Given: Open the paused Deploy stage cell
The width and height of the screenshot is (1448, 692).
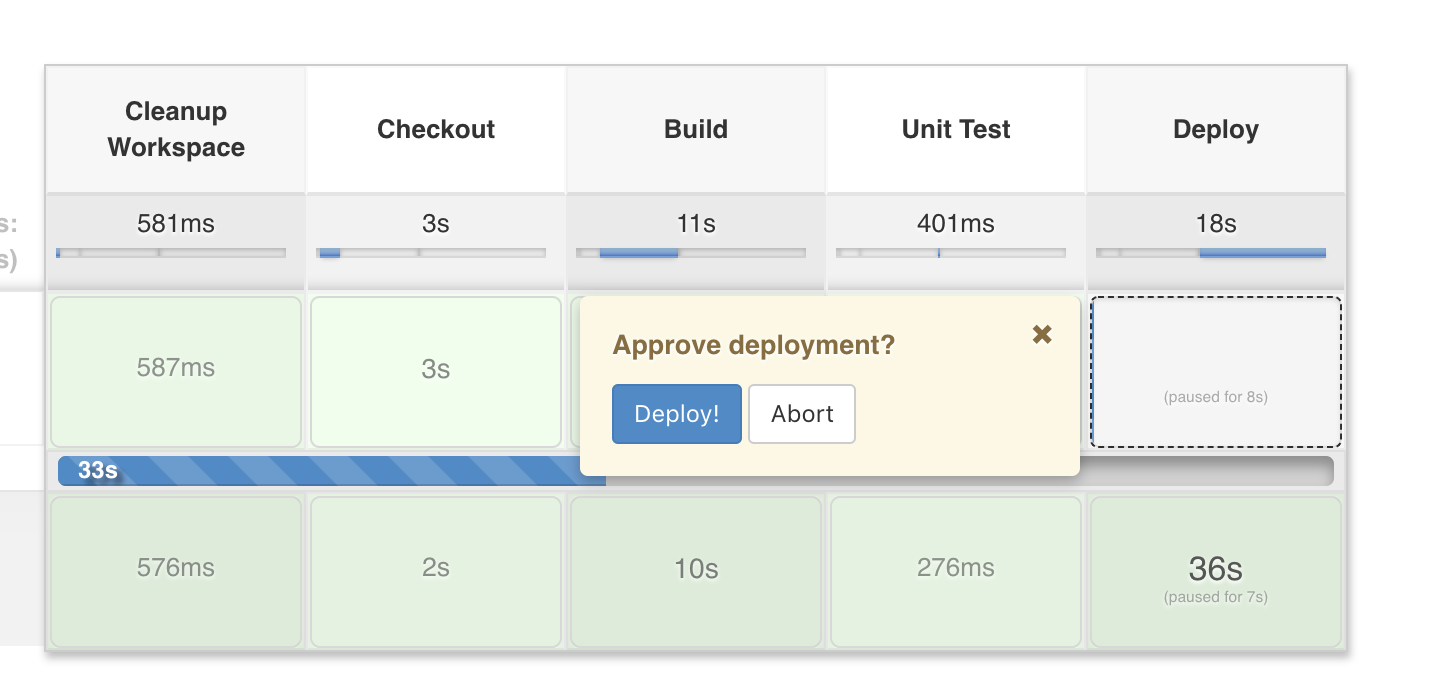Looking at the screenshot, I should pyautogui.click(x=1216, y=372).
